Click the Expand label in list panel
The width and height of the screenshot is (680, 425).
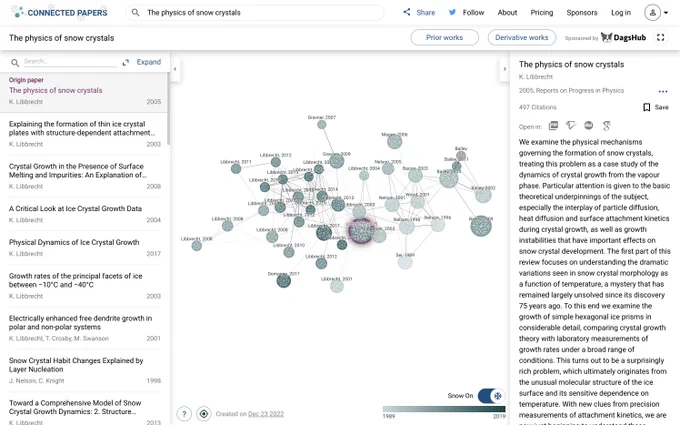[149, 62]
